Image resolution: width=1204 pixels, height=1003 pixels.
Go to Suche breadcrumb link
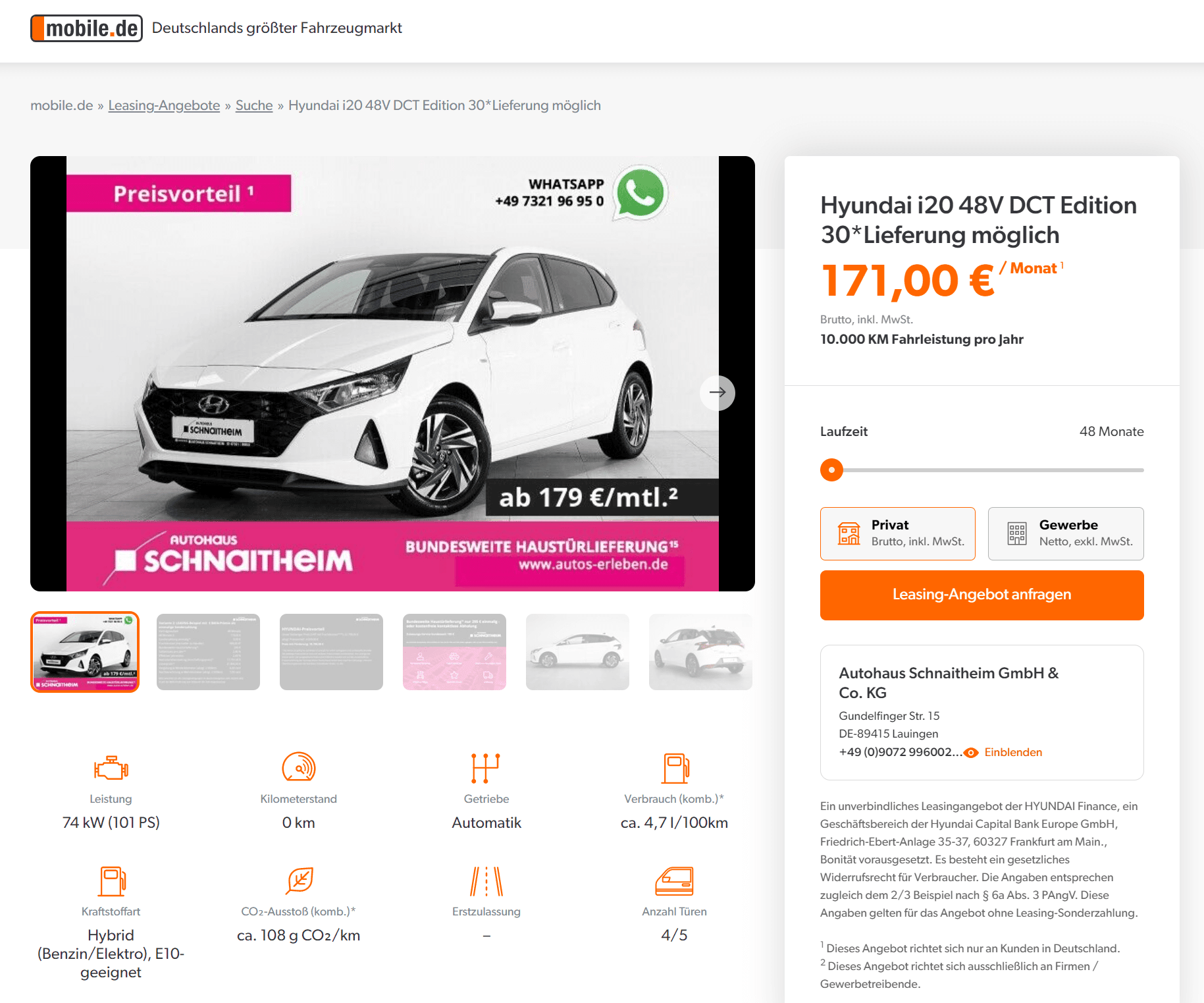(254, 105)
